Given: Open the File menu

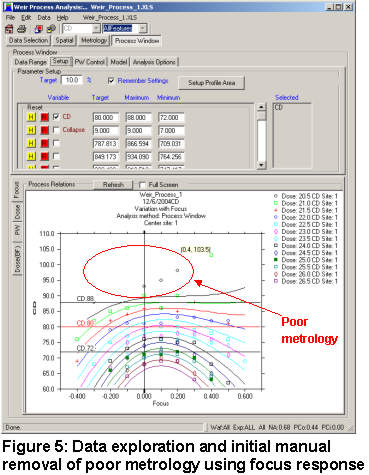Looking at the screenshot, I should 10,17.
